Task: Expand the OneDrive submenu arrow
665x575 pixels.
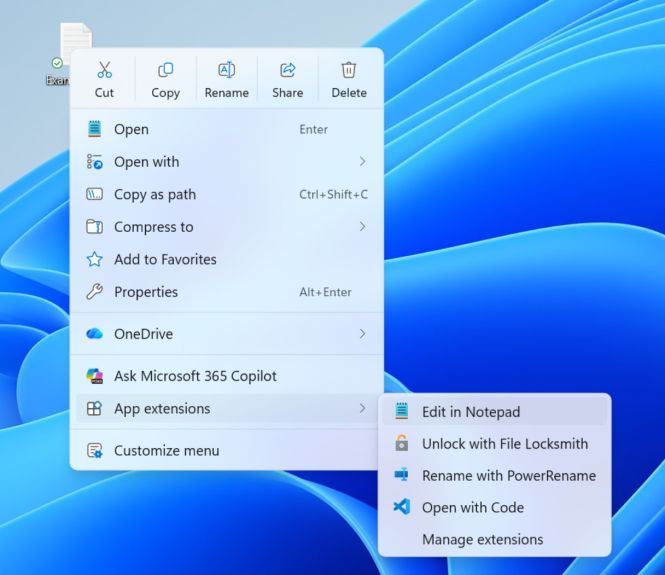Action: [x=362, y=334]
